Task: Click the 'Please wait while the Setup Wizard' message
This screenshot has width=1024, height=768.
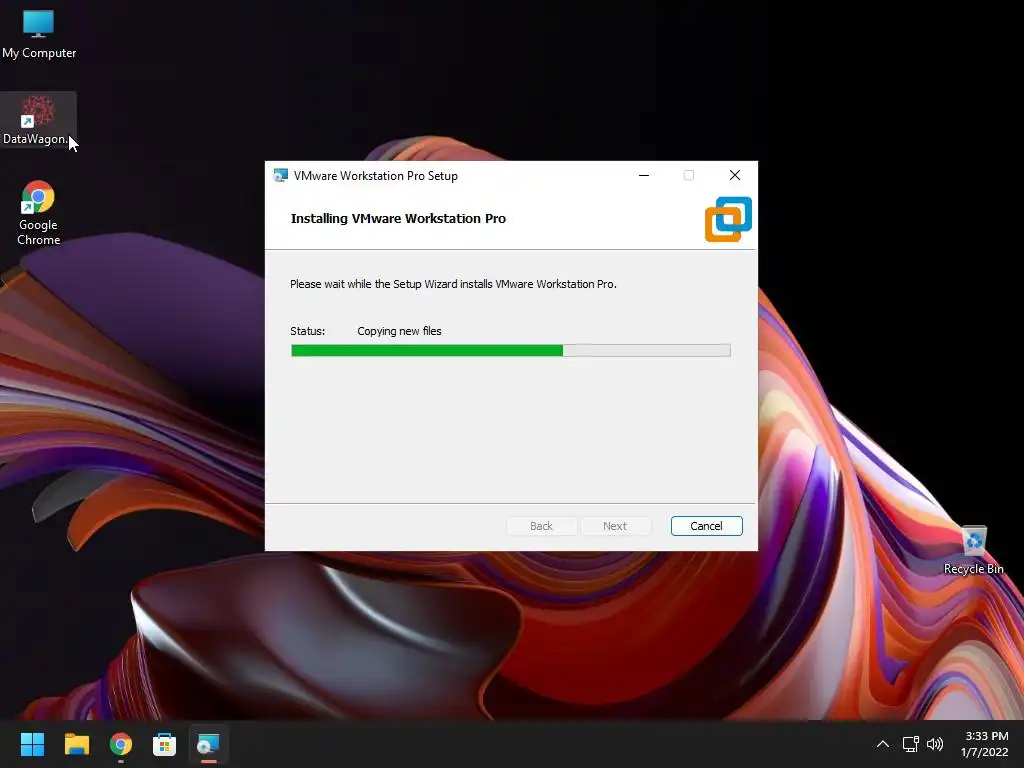Action: (x=453, y=284)
